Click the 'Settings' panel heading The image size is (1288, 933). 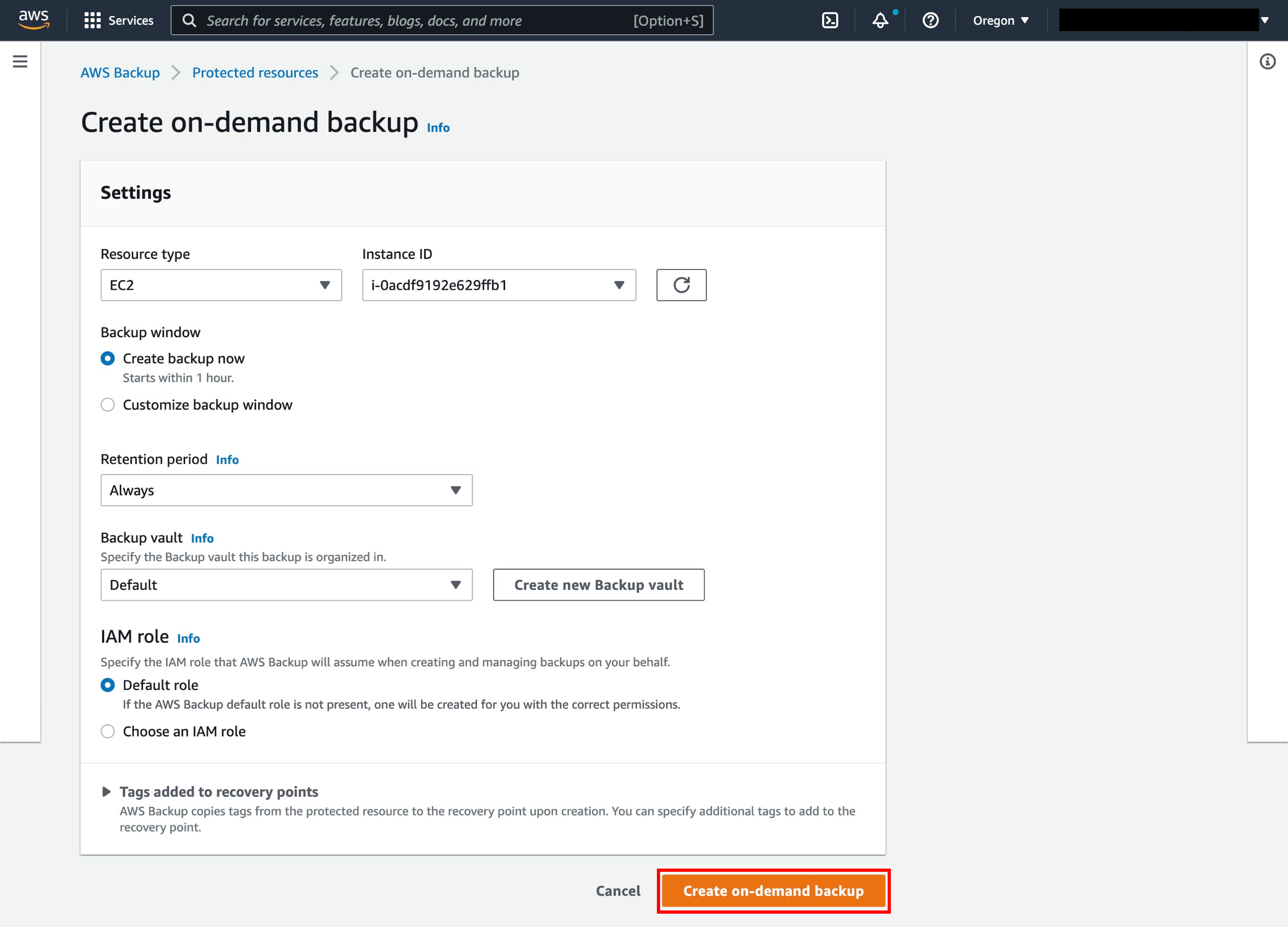pyautogui.click(x=135, y=193)
